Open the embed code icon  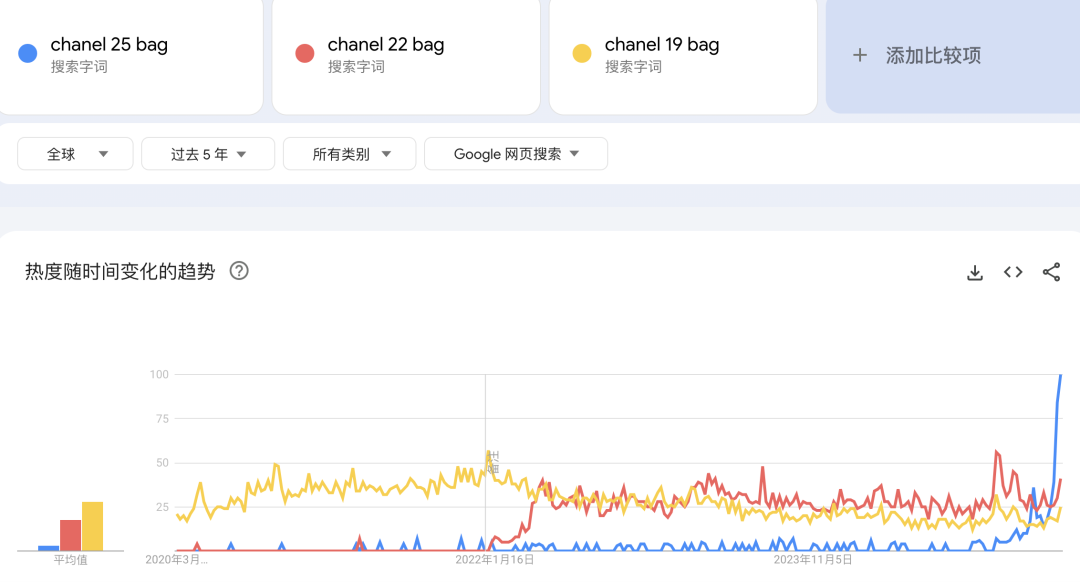coord(1013,272)
